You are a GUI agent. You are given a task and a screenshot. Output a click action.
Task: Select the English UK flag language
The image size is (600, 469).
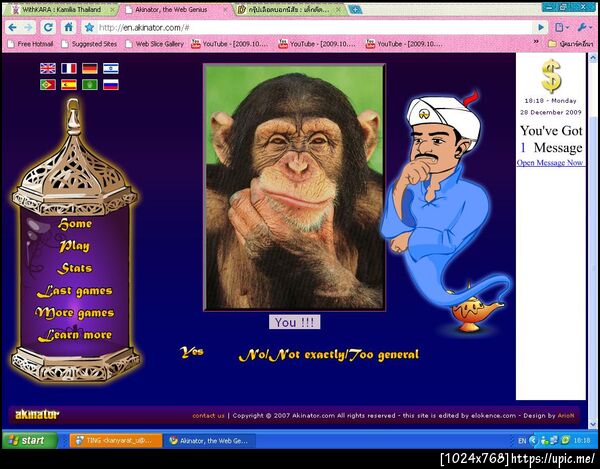click(48, 68)
